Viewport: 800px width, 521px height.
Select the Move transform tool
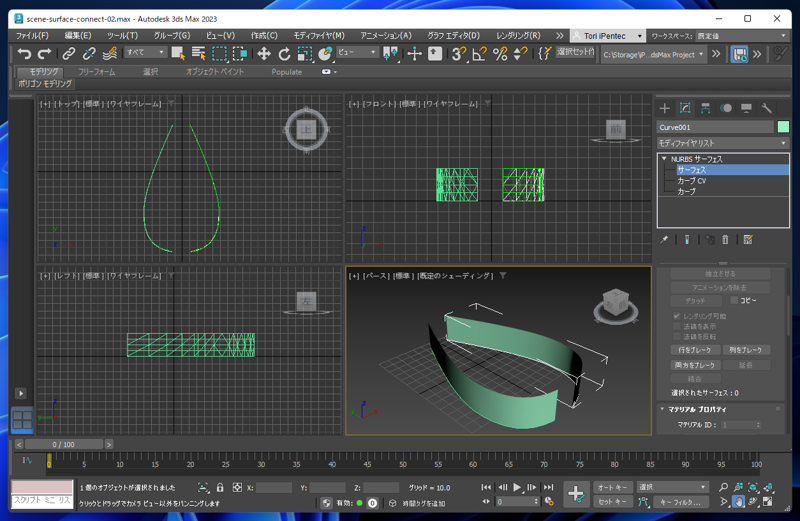point(264,54)
